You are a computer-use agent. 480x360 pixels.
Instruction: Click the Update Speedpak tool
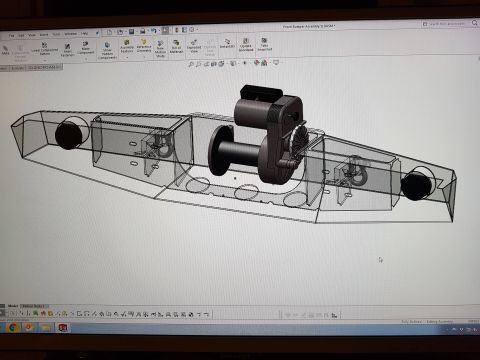[246, 45]
